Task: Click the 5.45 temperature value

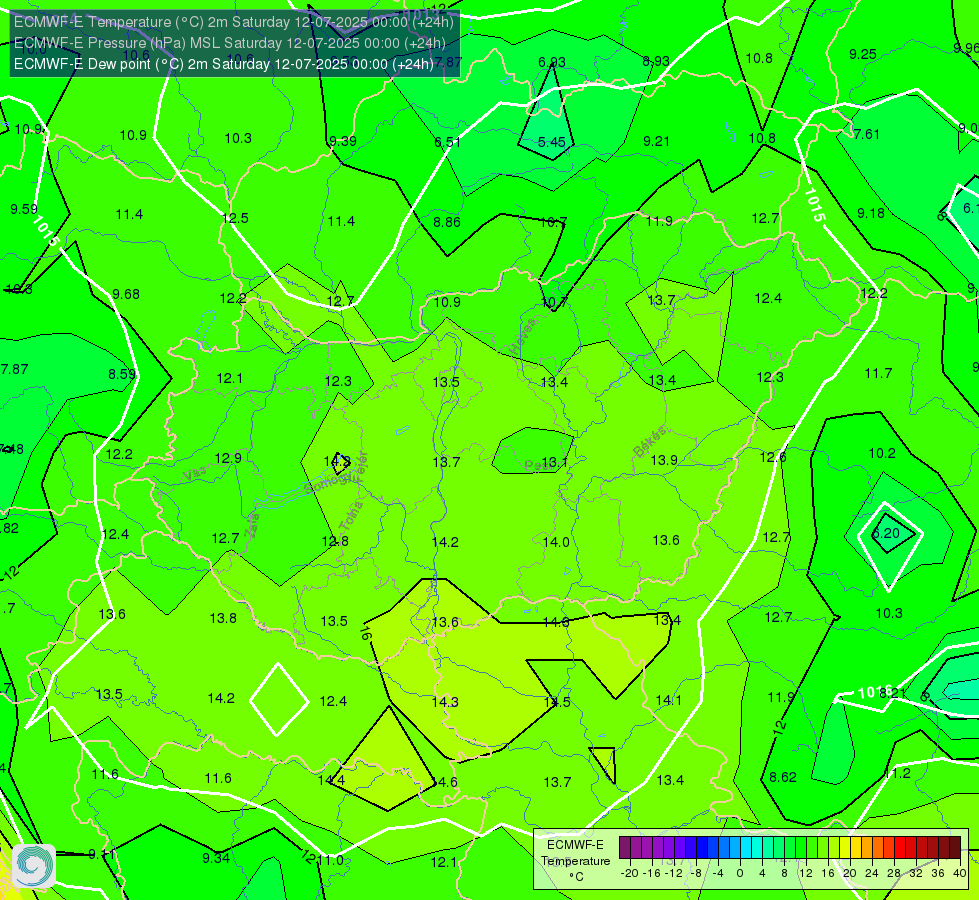Action: point(552,142)
